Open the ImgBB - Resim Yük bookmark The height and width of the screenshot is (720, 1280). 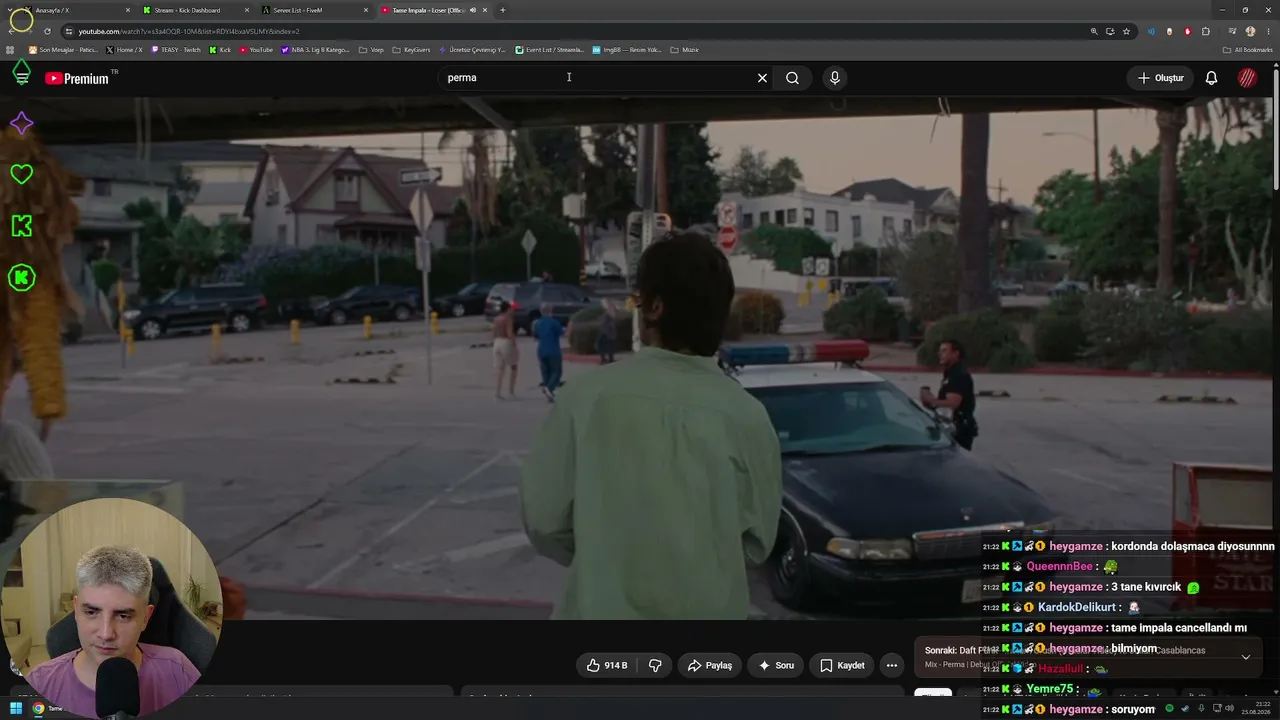pos(627,49)
